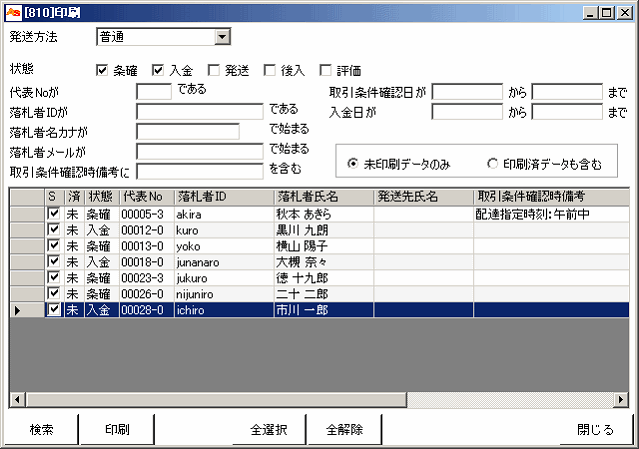
Task: Enable the 評価 status checkbox
Action: pyautogui.click(x=325, y=70)
